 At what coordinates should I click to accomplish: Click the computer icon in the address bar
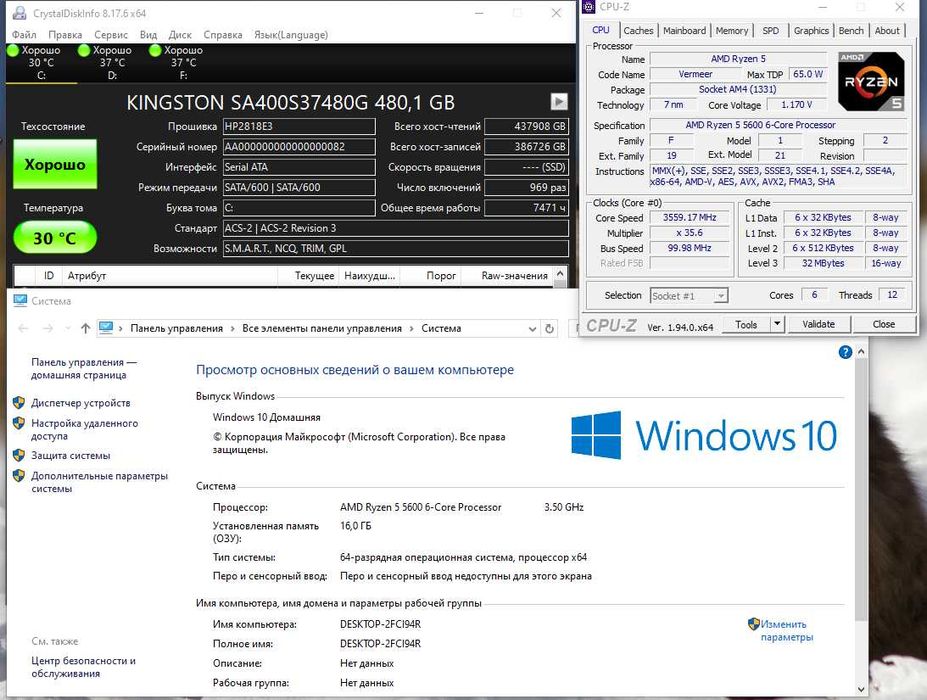106,328
